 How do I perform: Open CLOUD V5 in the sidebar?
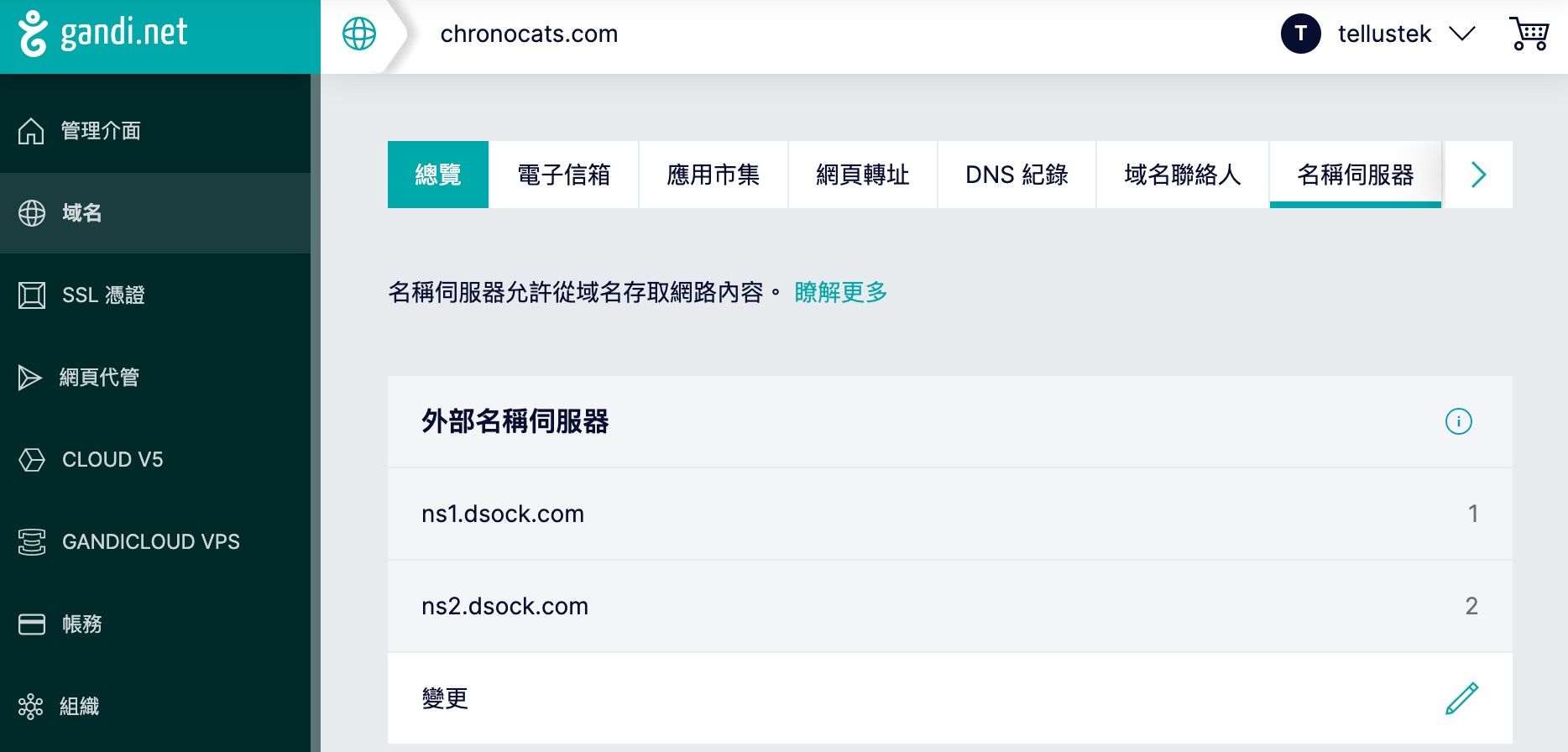pyautogui.click(x=155, y=460)
